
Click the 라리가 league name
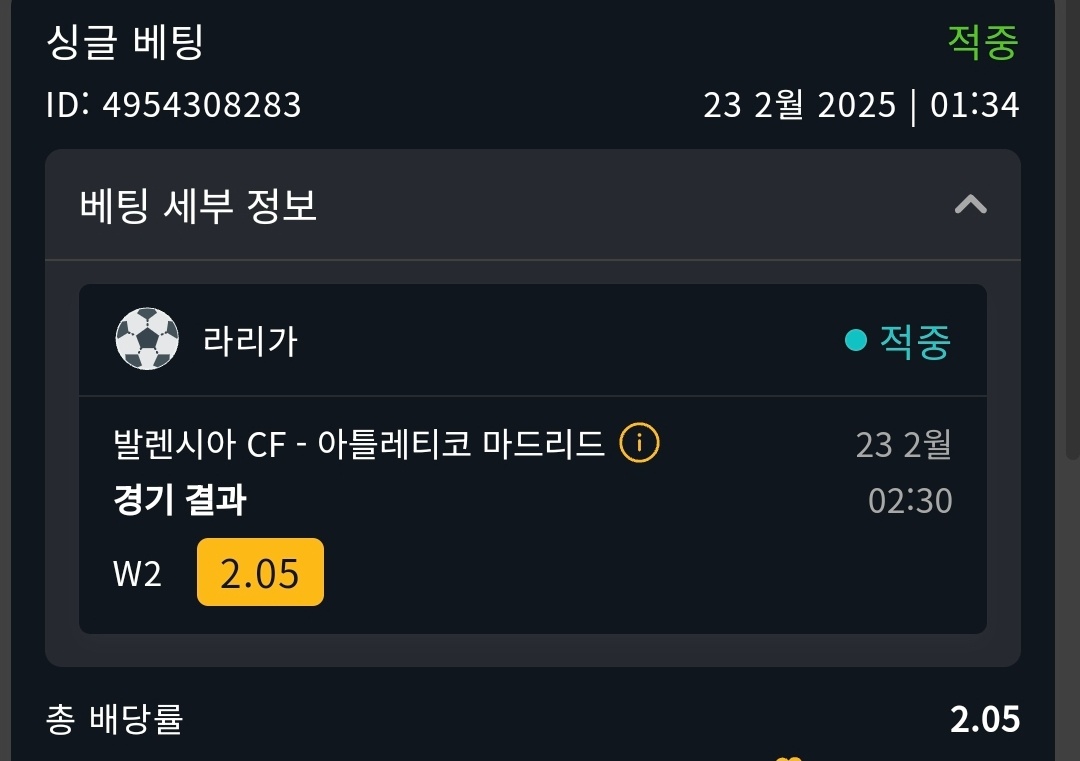tap(250, 341)
